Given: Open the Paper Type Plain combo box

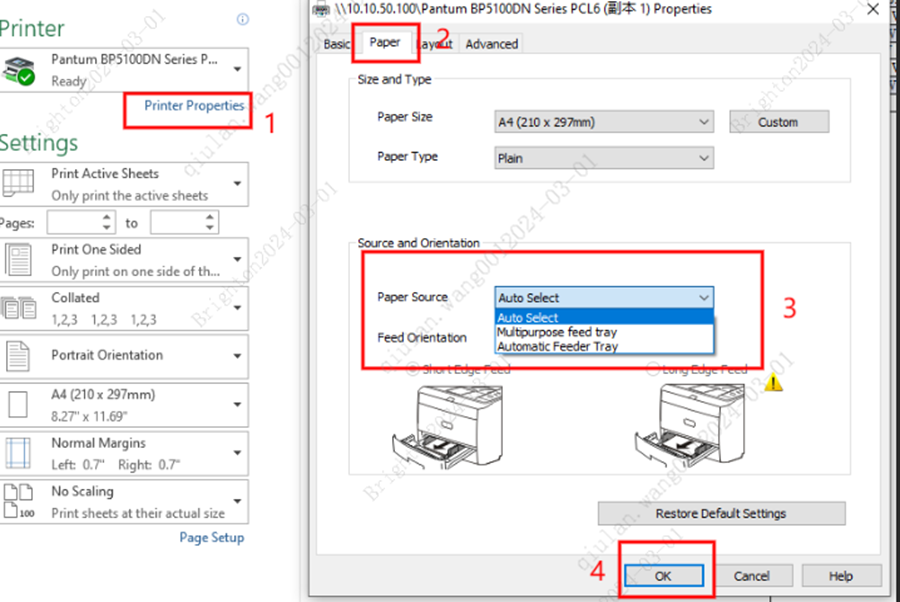Looking at the screenshot, I should pos(604,158).
